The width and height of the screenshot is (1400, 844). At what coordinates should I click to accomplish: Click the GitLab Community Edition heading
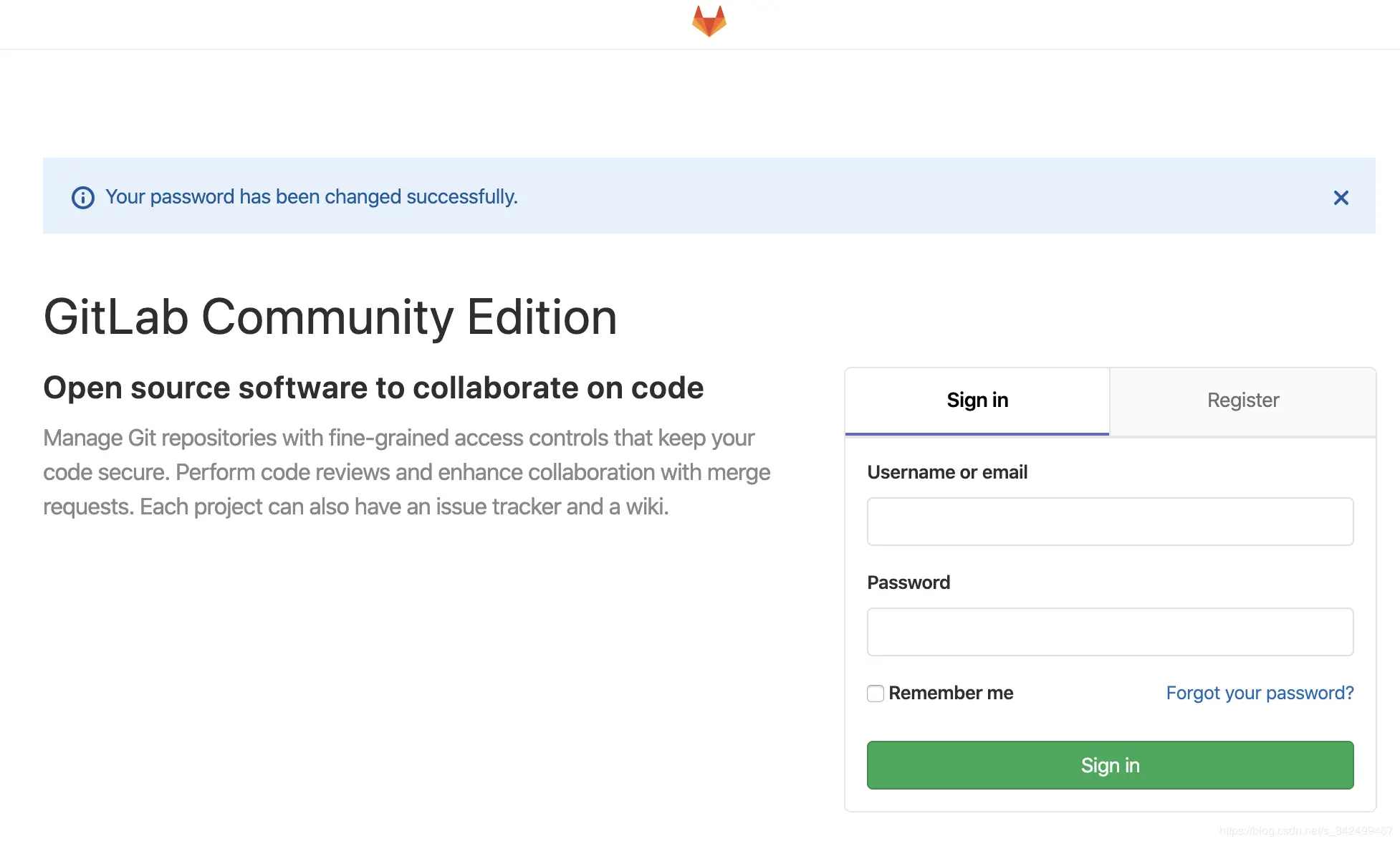pyautogui.click(x=330, y=317)
